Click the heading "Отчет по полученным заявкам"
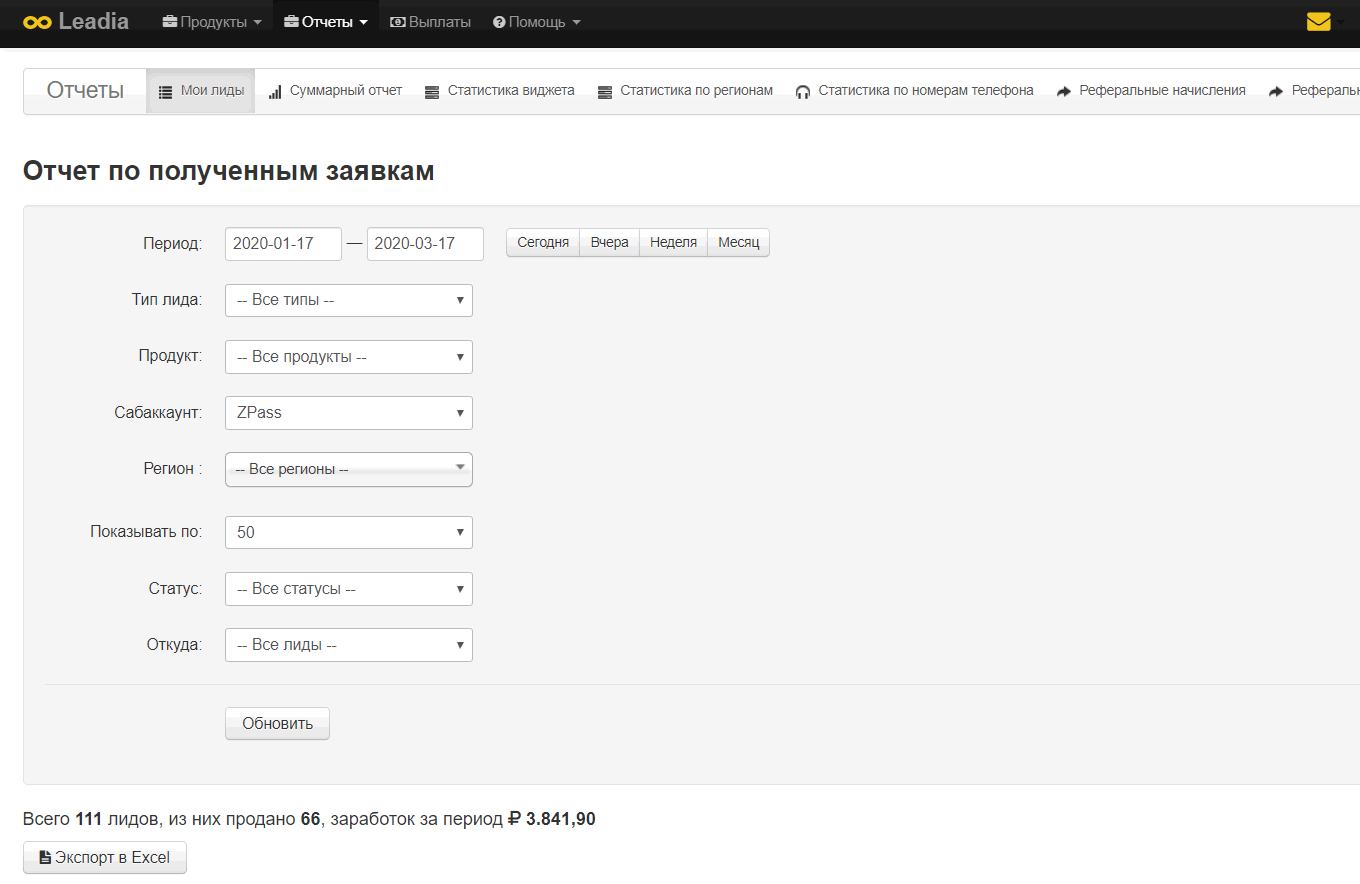1360x884 pixels. click(229, 171)
